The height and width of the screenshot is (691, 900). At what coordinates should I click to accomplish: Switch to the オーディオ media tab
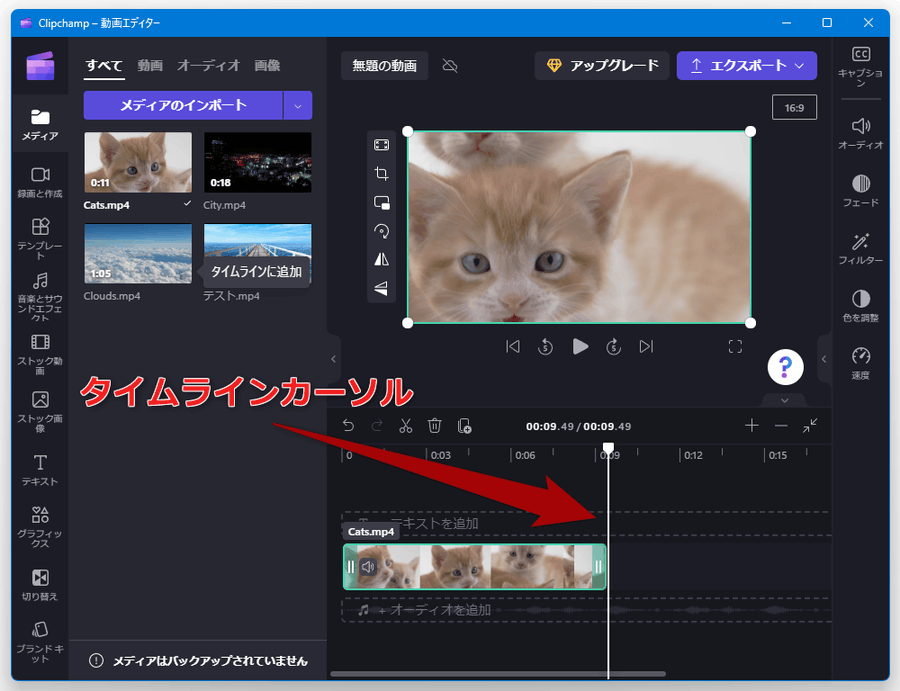click(208, 65)
